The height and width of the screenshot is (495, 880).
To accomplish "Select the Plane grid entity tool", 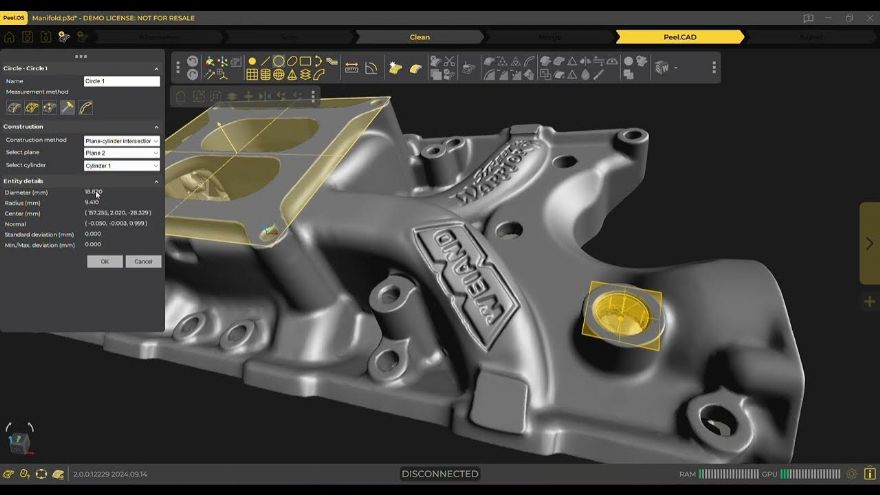I will tap(252, 74).
